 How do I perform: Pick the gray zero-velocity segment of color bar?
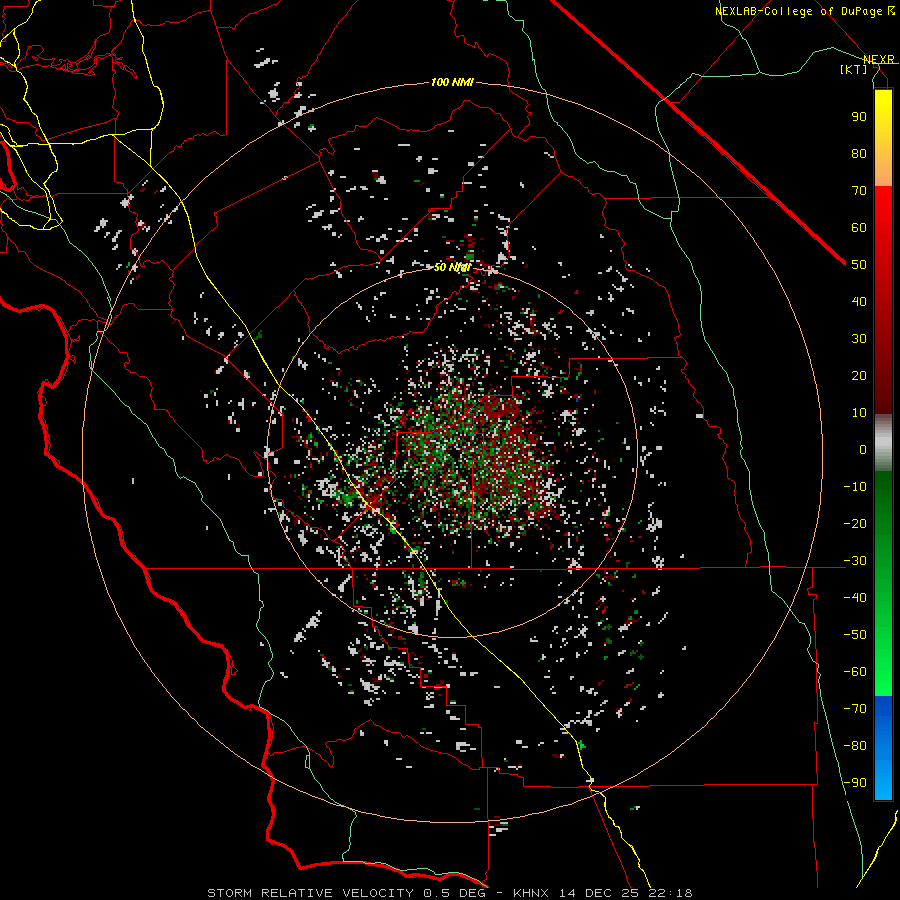point(883,443)
